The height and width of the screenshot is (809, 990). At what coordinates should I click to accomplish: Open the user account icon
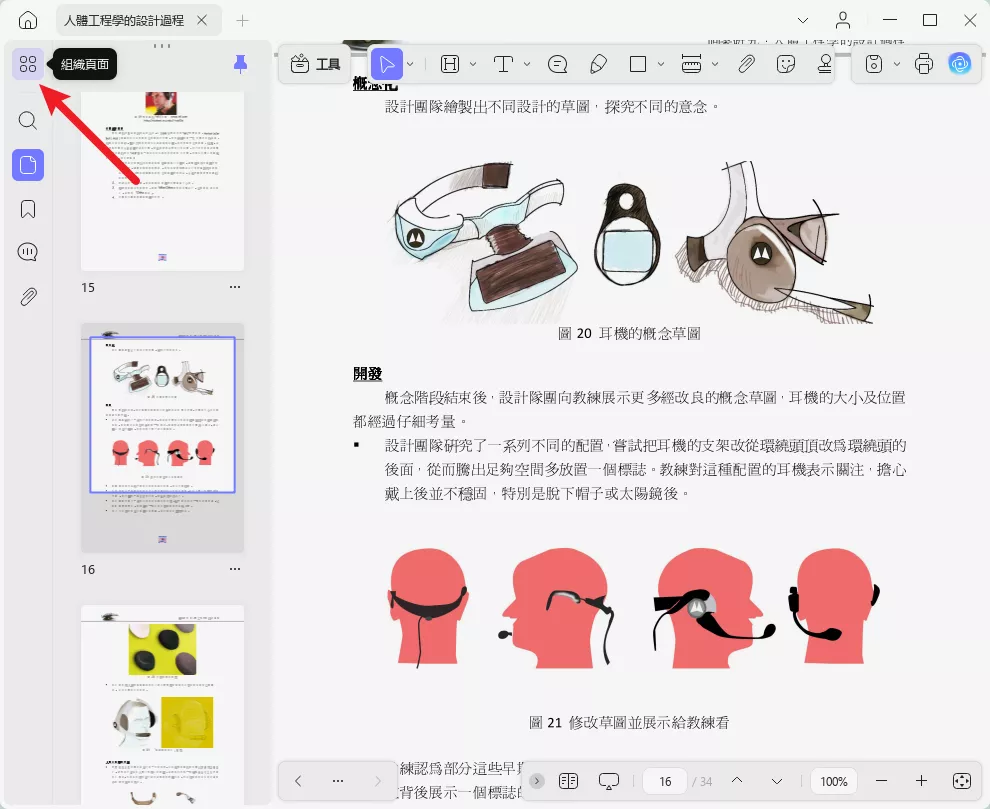(843, 20)
